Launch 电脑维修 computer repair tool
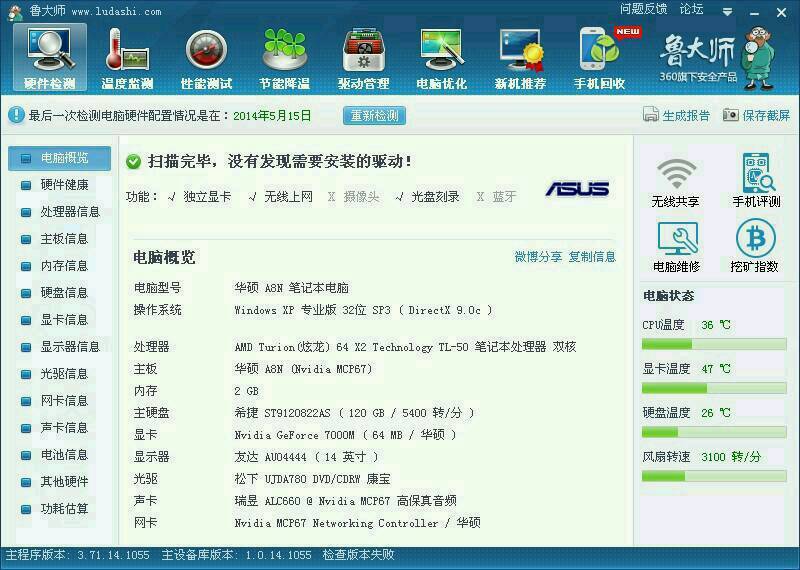The height and width of the screenshot is (570, 800). [676, 246]
